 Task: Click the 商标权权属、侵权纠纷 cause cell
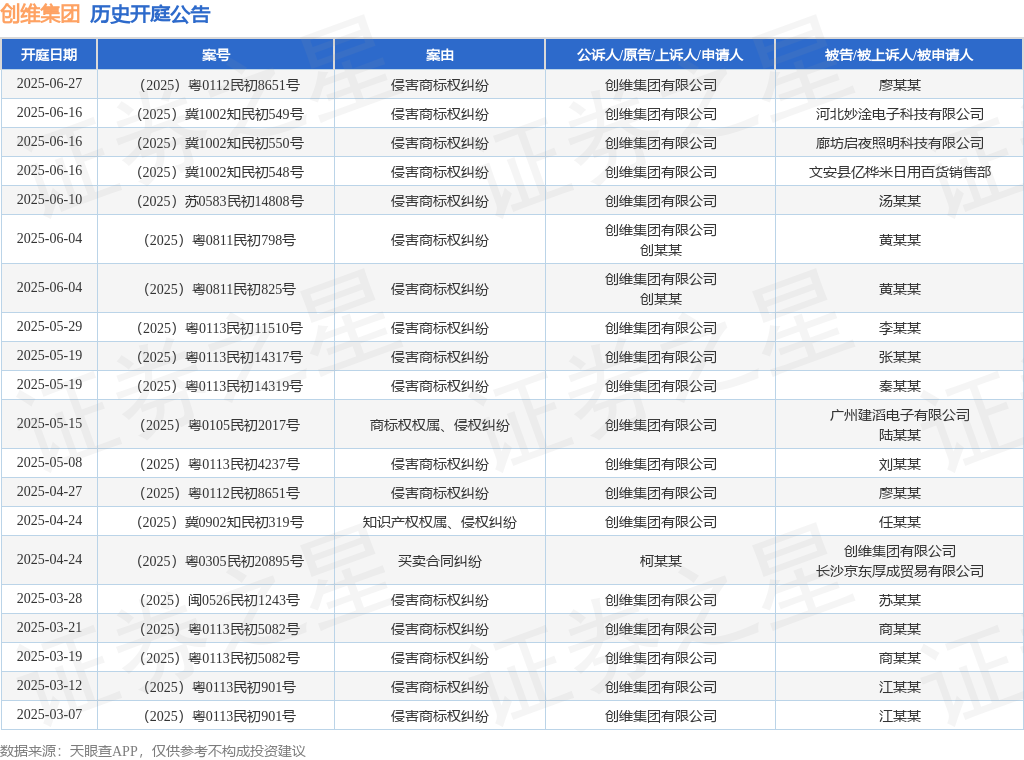pos(440,425)
